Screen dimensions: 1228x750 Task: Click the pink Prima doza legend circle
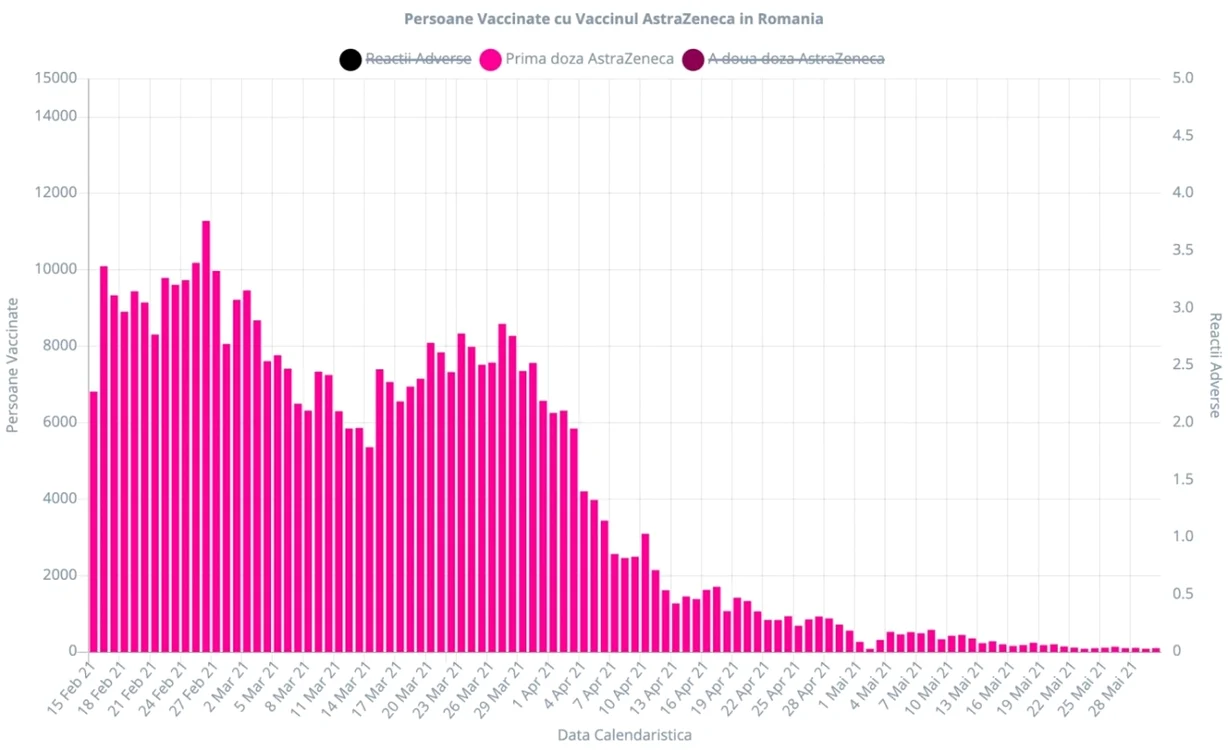click(491, 60)
